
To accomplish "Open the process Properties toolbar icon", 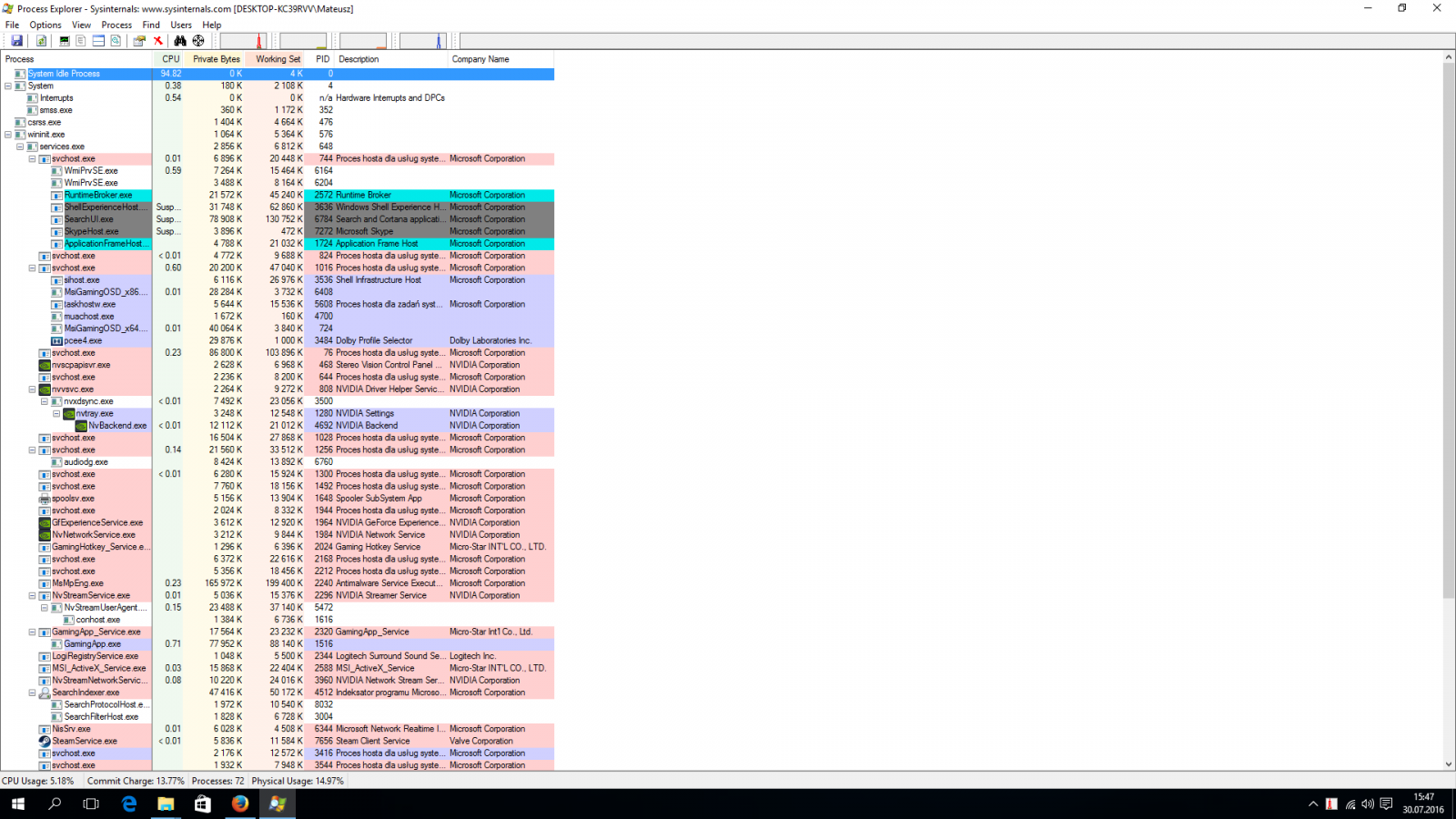I will click(139, 41).
